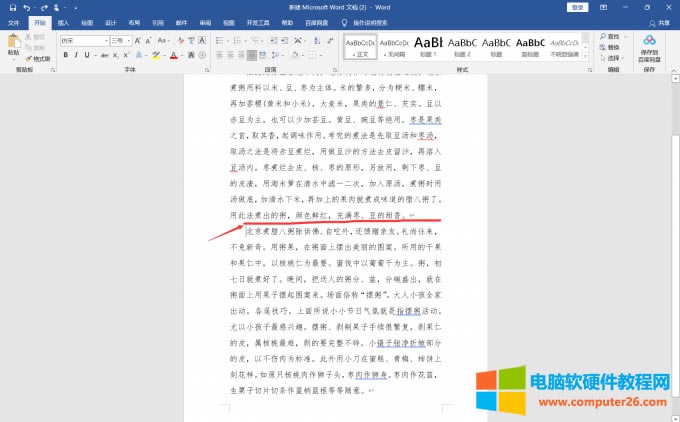Apply bulleted list

pos(220,40)
